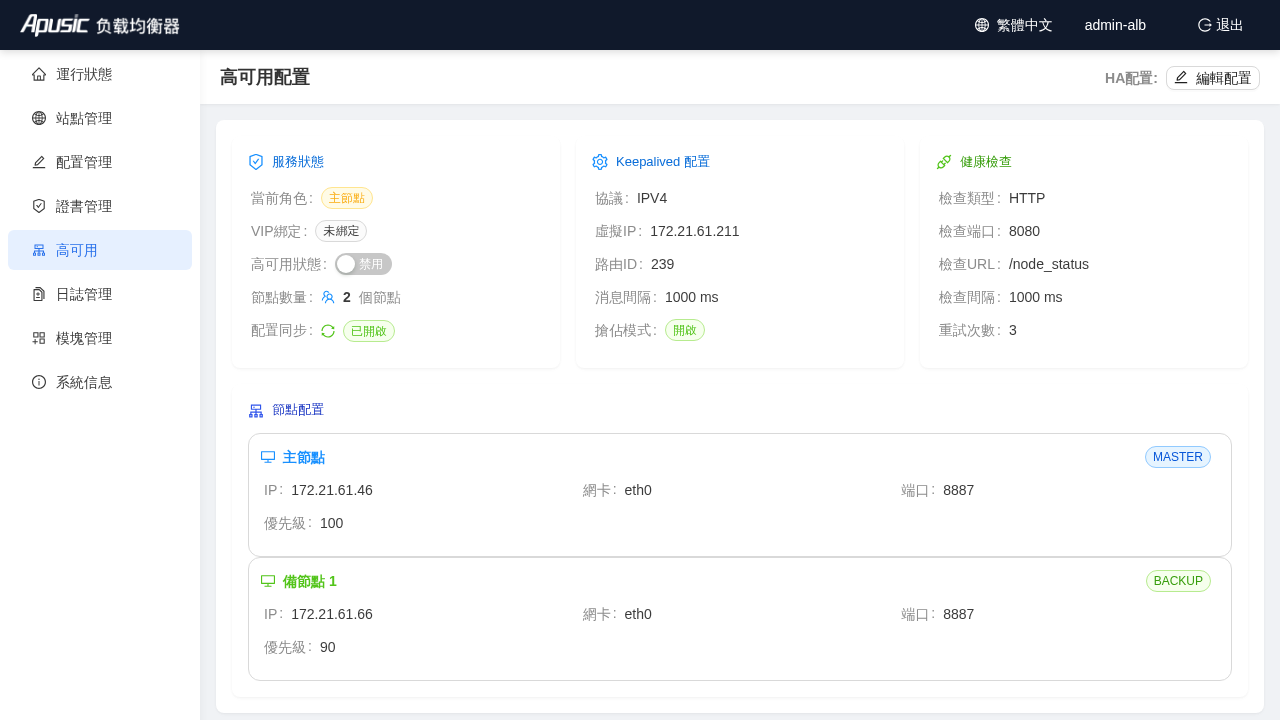Image resolution: width=1280 pixels, height=720 pixels.
Task: Click the admin-alb username
Action: [1115, 25]
